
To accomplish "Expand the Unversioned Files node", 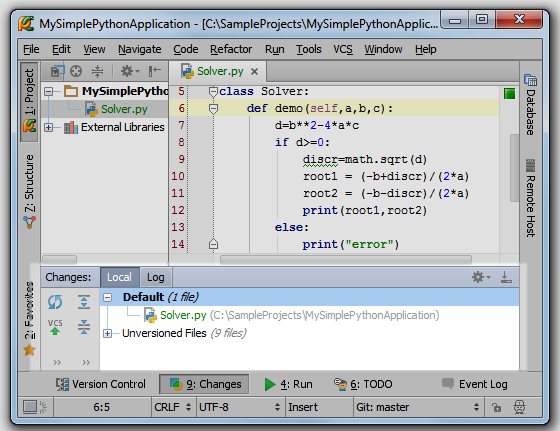I will point(107,334).
